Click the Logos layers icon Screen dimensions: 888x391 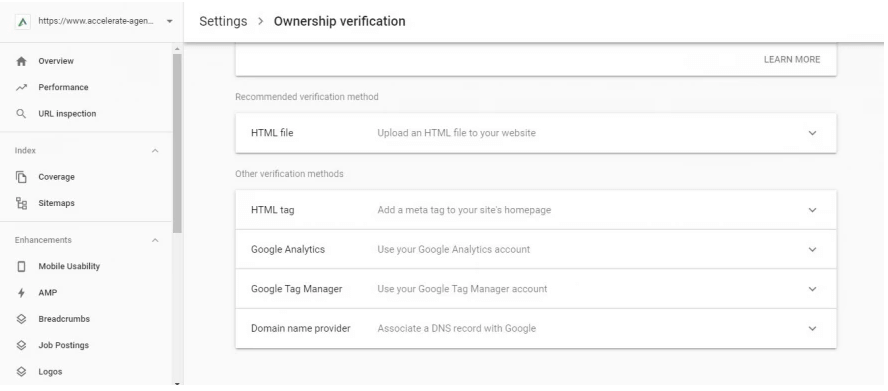(21, 372)
